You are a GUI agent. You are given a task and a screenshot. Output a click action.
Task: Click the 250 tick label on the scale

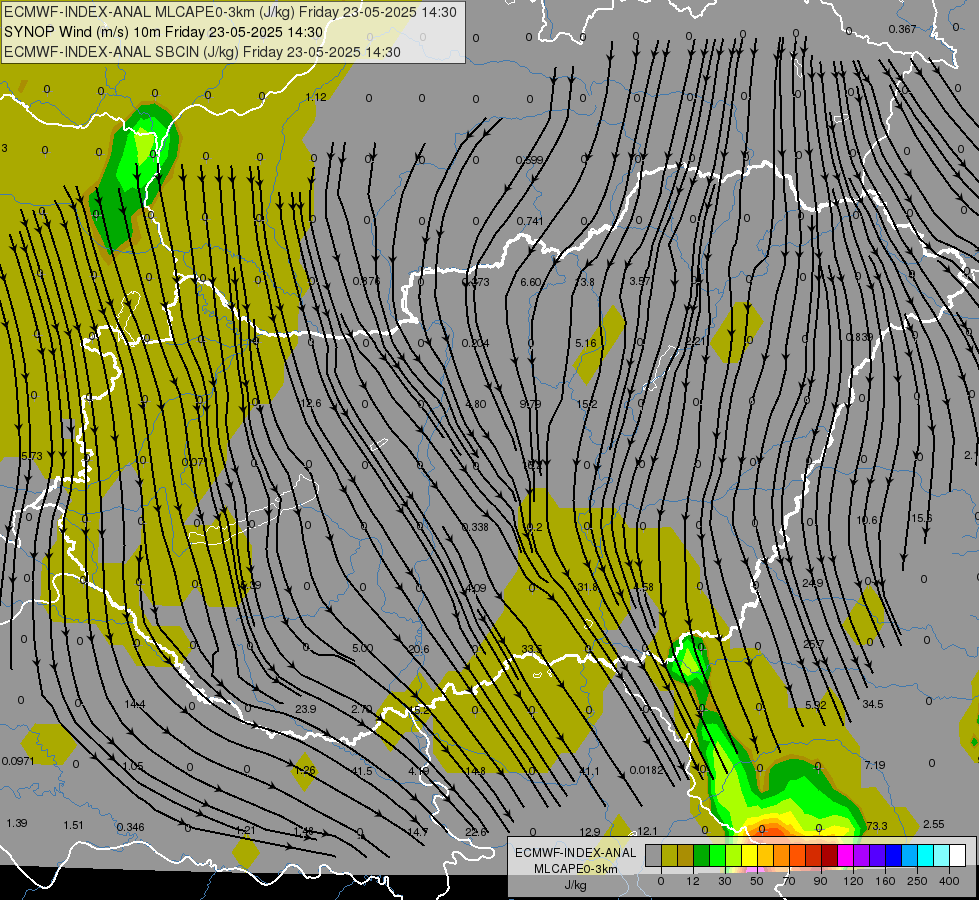(x=917, y=881)
